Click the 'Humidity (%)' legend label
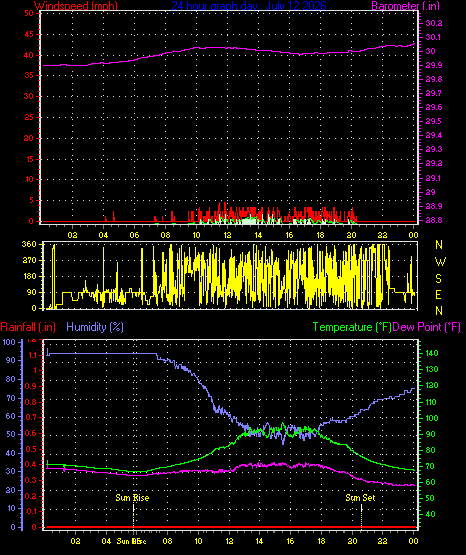The image size is (466, 555). click(x=95, y=327)
